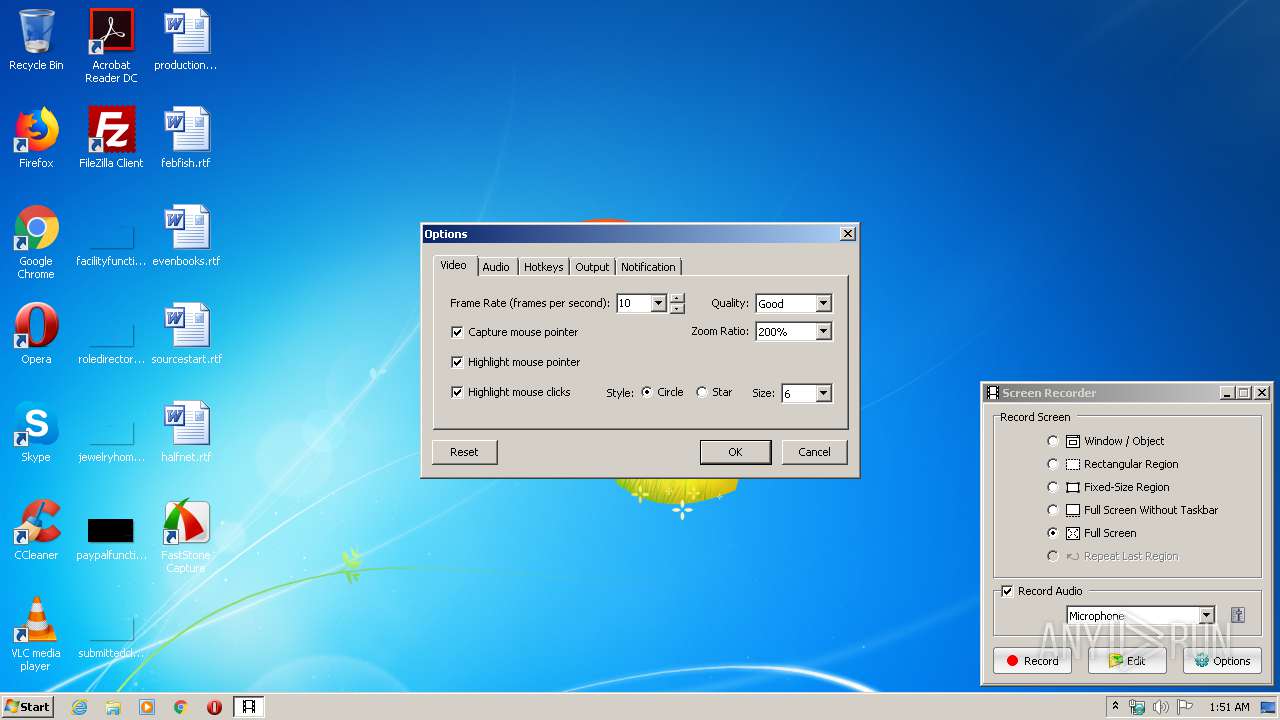This screenshot has width=1280, height=720.
Task: Select Circle click style
Action: [647, 392]
